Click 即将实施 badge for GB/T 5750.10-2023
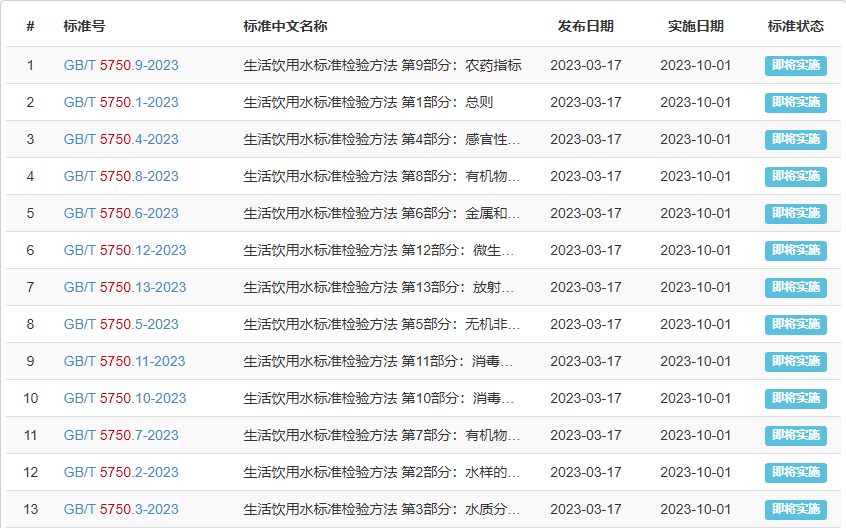Image resolution: width=846 pixels, height=528 pixels. pyautogui.click(x=796, y=399)
